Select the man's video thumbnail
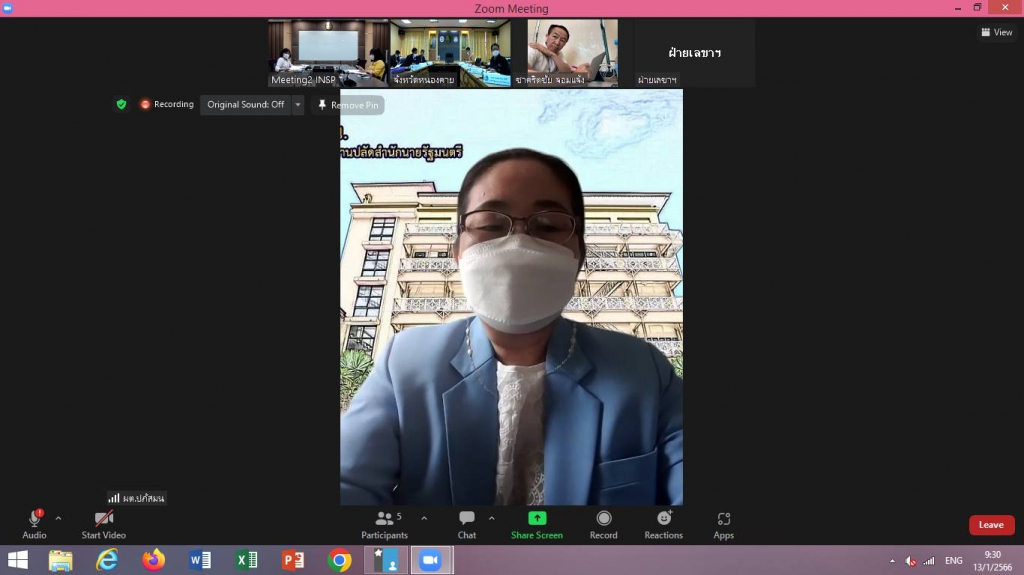This screenshot has height=575, width=1024. 573,53
